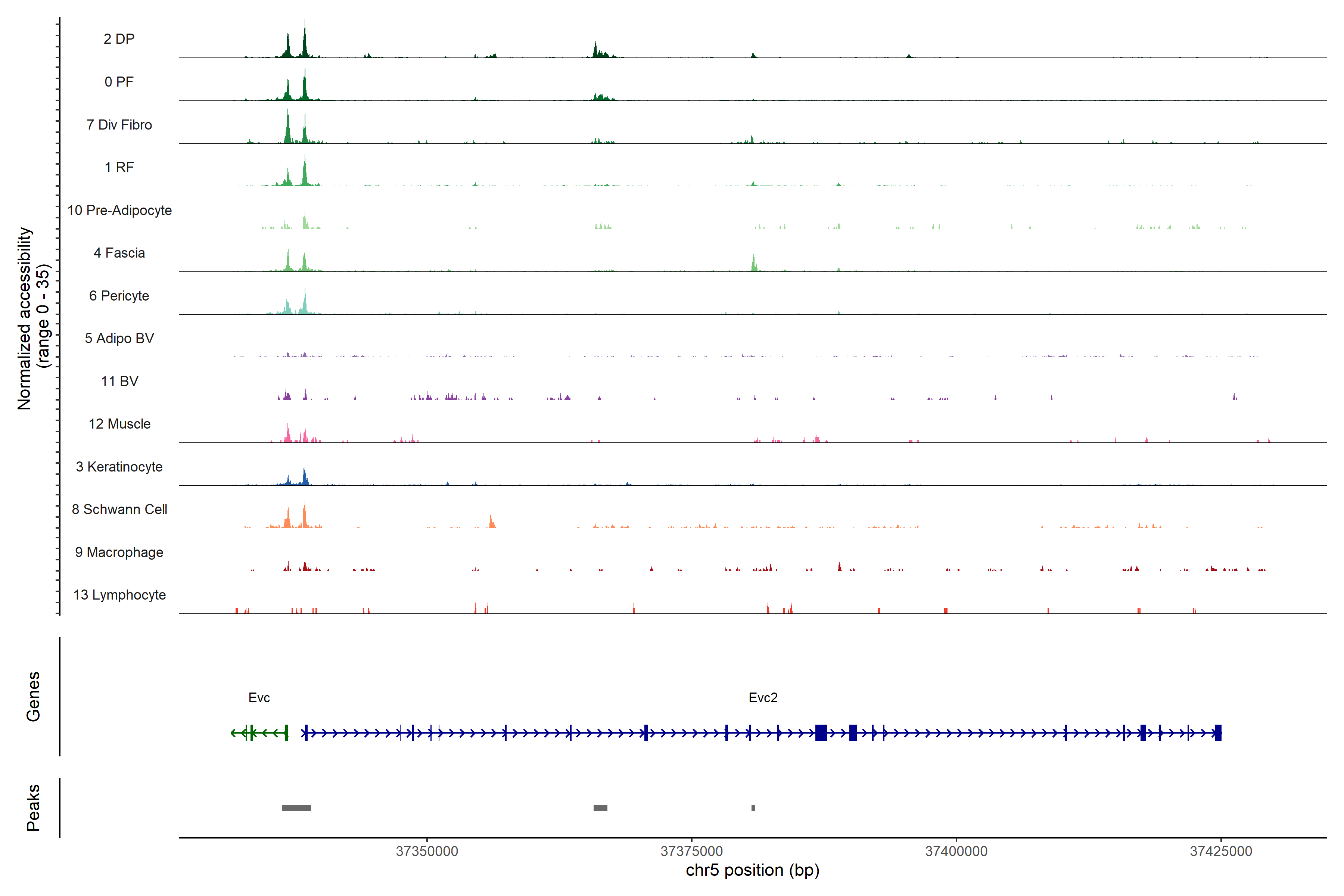1344x896 pixels.
Task: Click the 4 Fascia track label
Action: coord(119,253)
